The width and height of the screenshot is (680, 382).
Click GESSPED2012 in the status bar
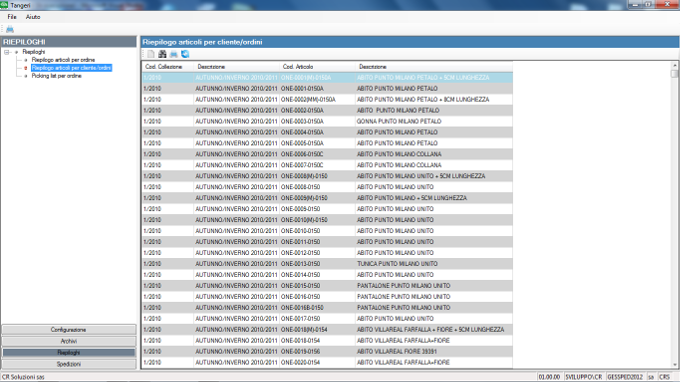[625, 377]
